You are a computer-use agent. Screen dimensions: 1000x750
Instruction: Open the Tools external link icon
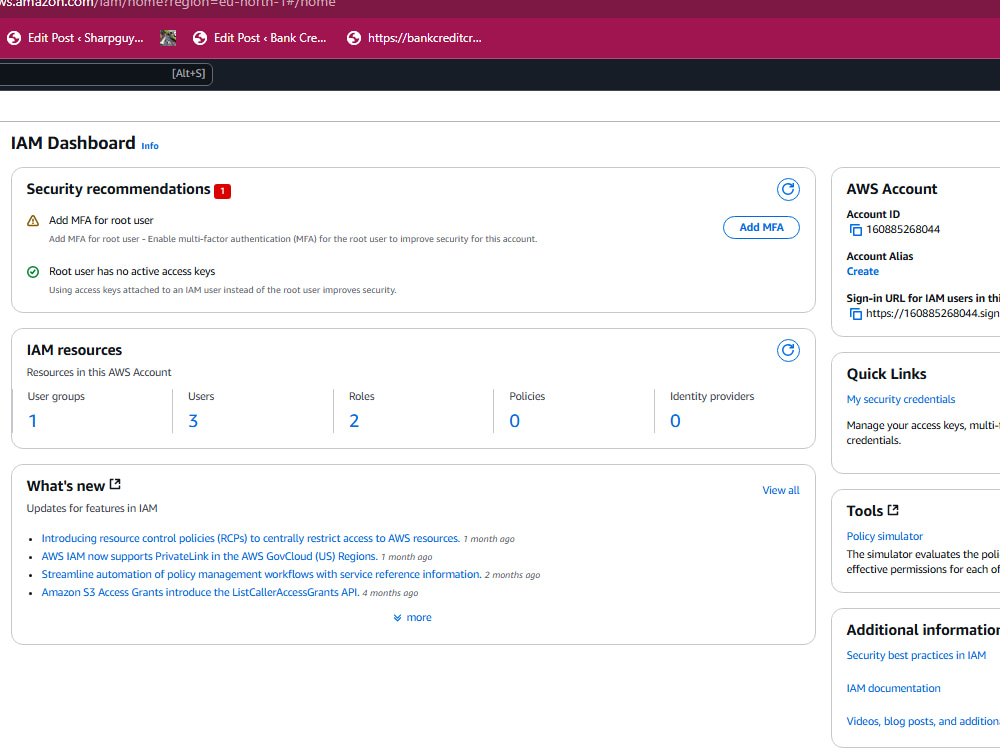(x=893, y=510)
